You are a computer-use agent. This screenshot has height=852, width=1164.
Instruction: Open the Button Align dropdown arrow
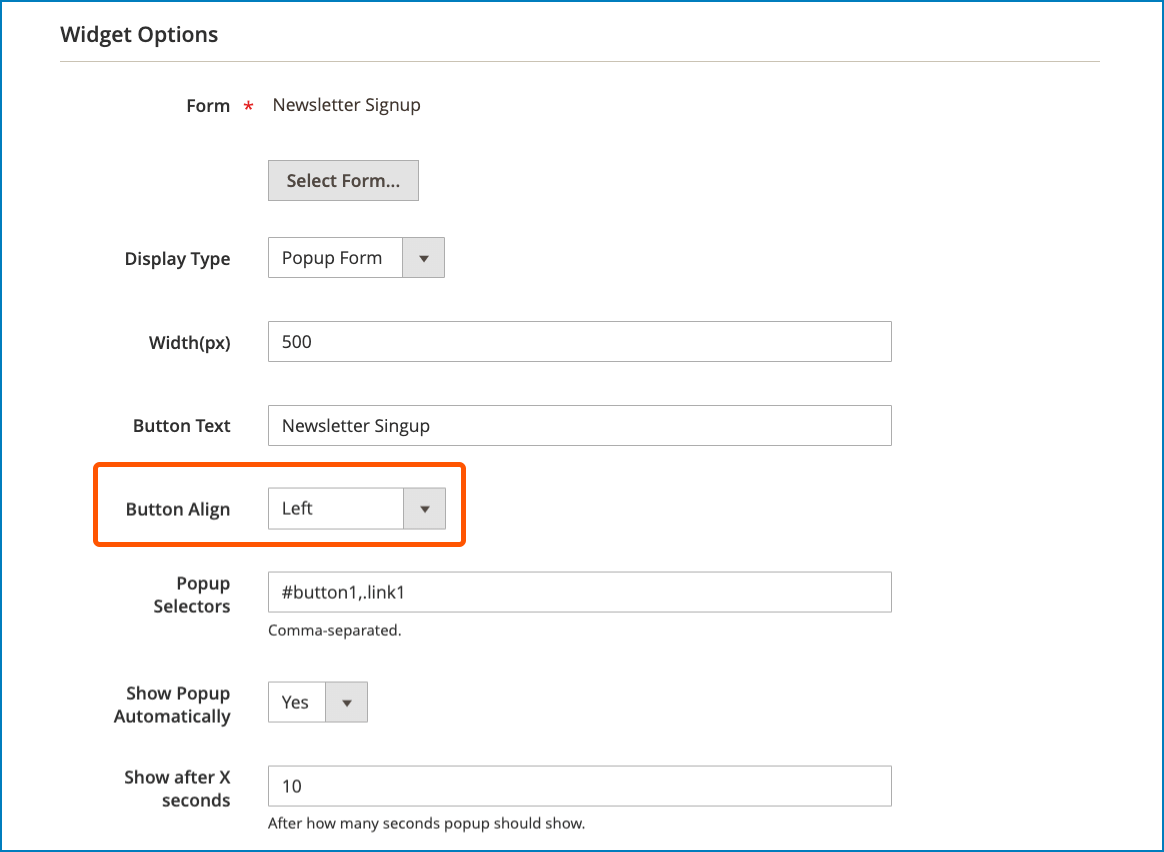pyautogui.click(x=424, y=508)
